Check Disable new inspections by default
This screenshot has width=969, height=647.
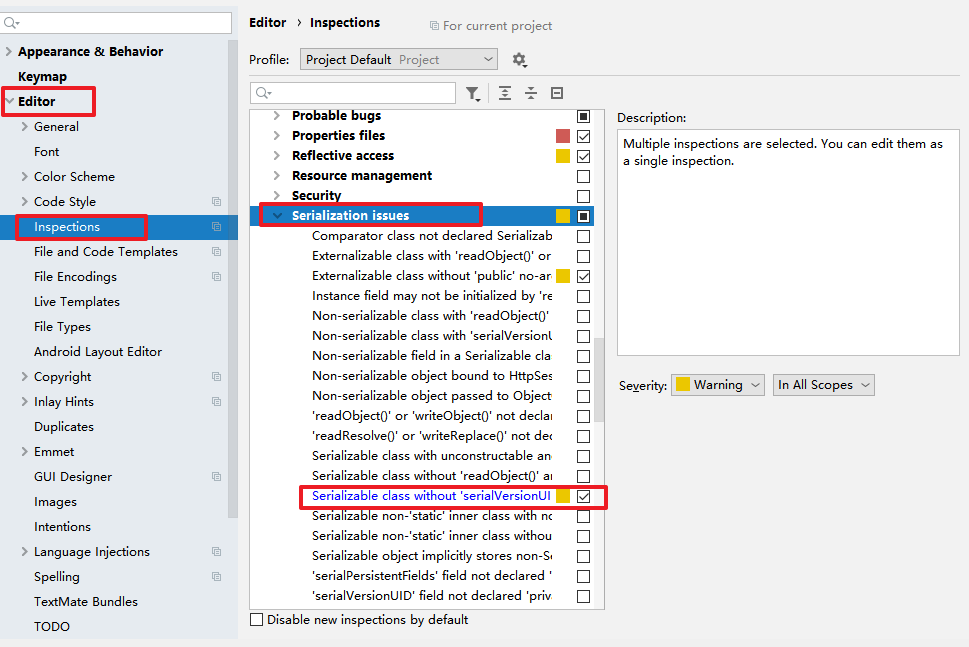tap(256, 620)
